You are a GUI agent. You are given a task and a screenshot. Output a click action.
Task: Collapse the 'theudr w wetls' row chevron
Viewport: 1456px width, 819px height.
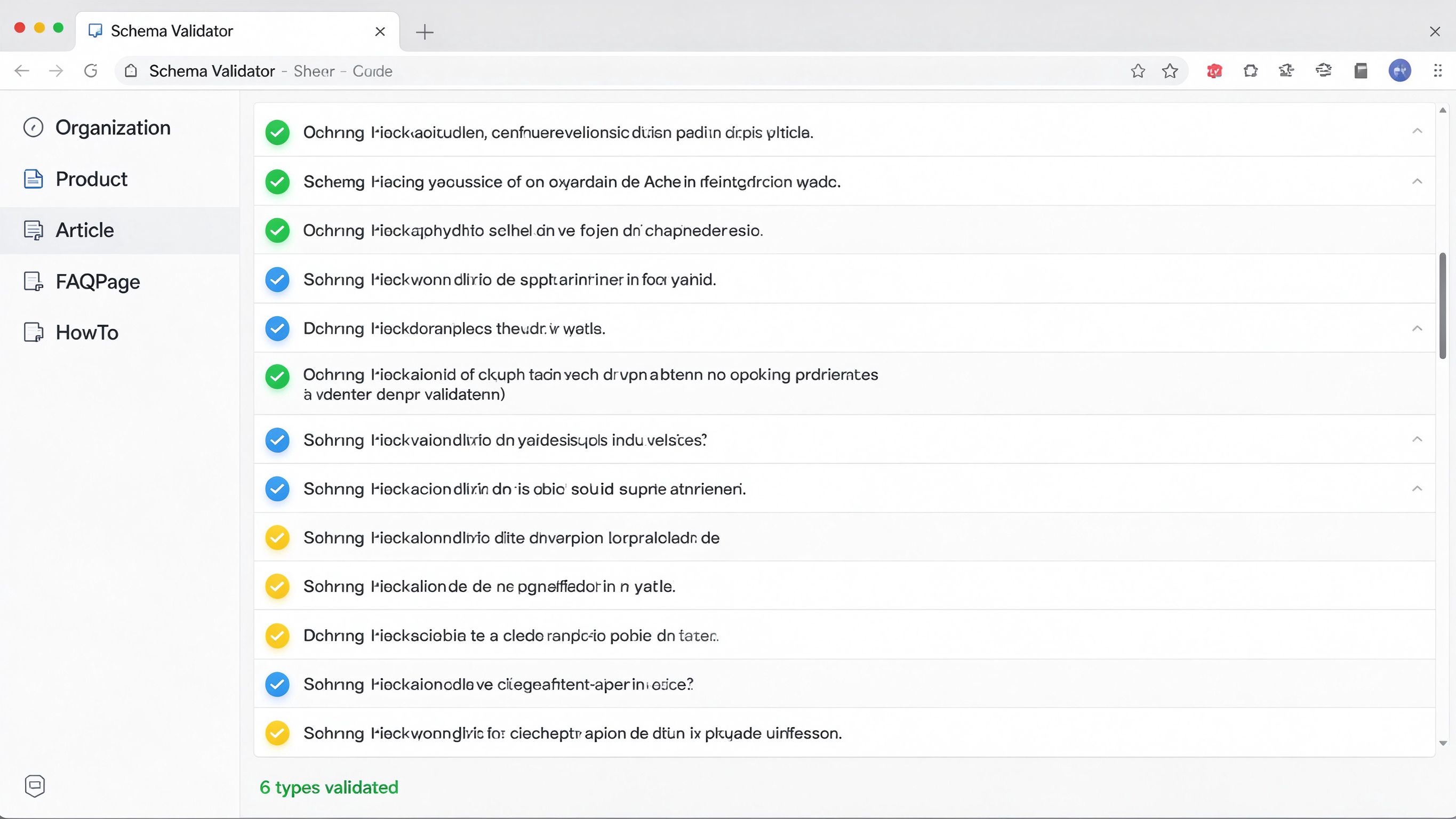pyautogui.click(x=1417, y=328)
